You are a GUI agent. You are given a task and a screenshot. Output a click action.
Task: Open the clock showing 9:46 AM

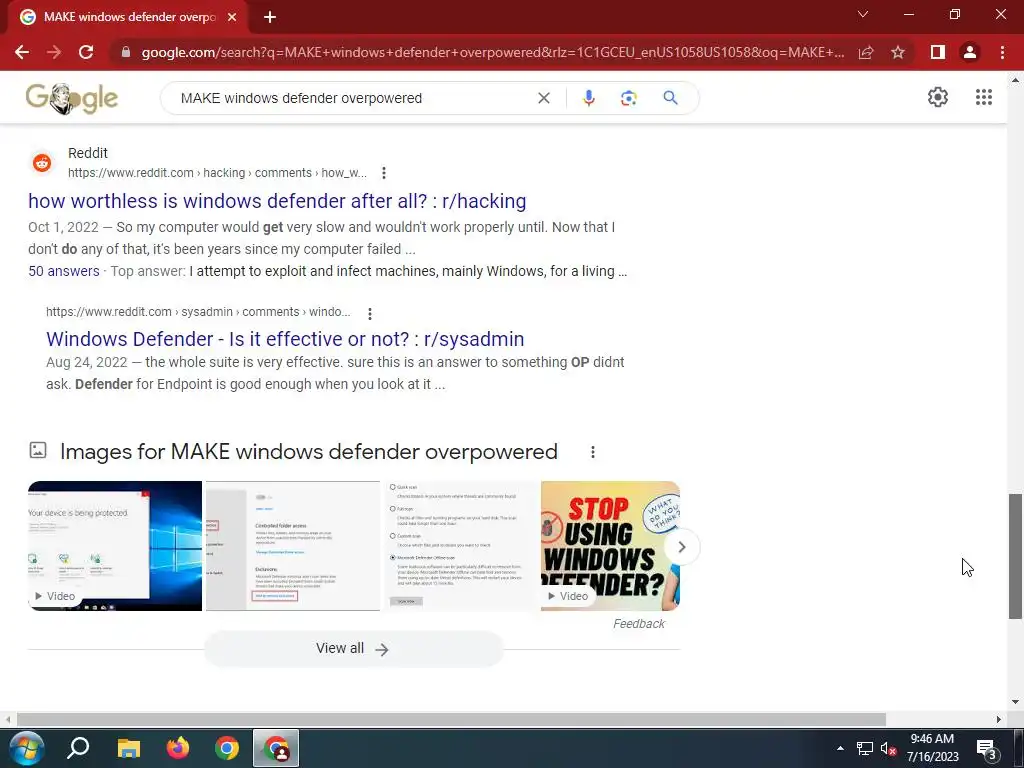coord(932,748)
